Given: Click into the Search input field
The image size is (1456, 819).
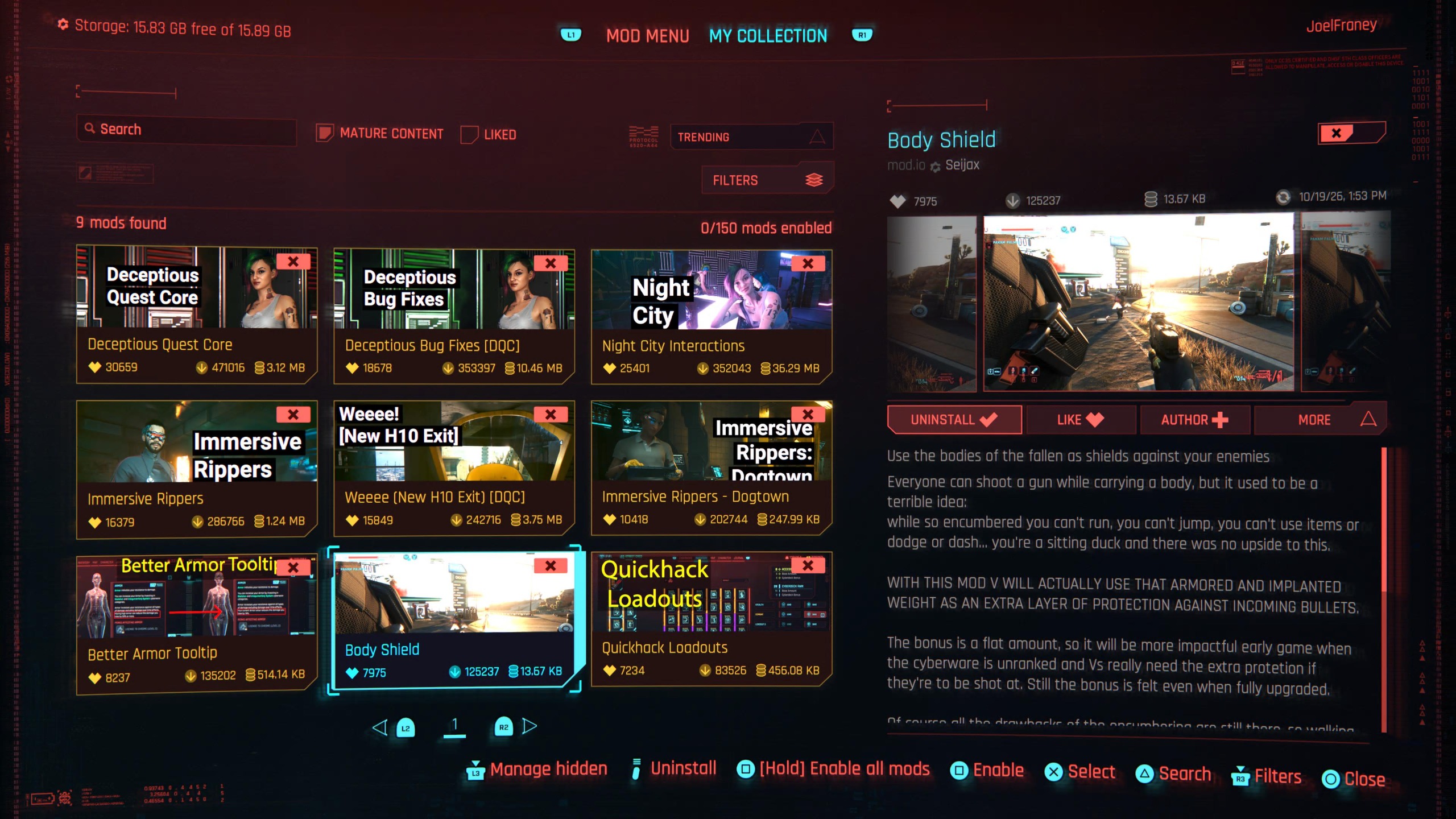Looking at the screenshot, I should (187, 130).
